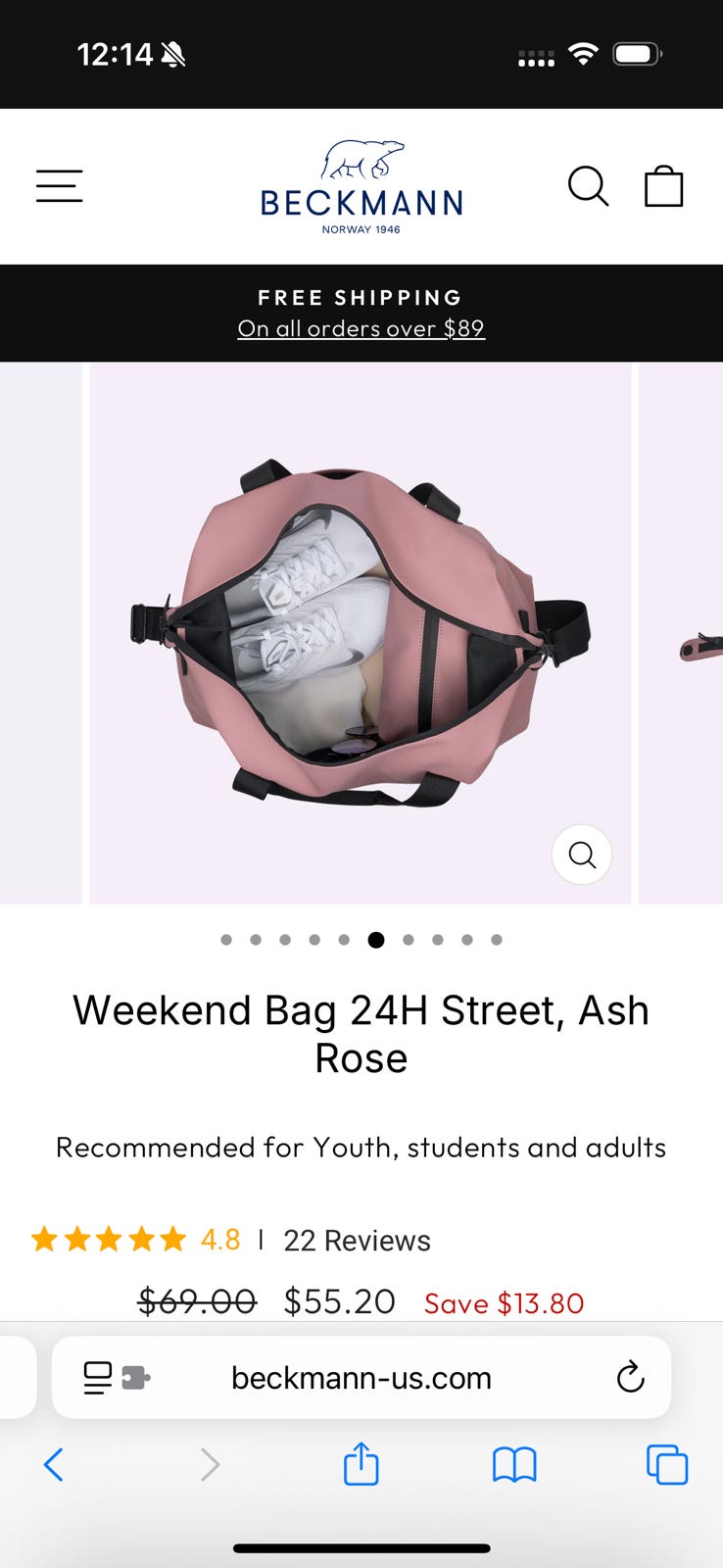Open extensions puzzle icon in address bar
This screenshot has height=1568, width=723.
(x=135, y=1378)
